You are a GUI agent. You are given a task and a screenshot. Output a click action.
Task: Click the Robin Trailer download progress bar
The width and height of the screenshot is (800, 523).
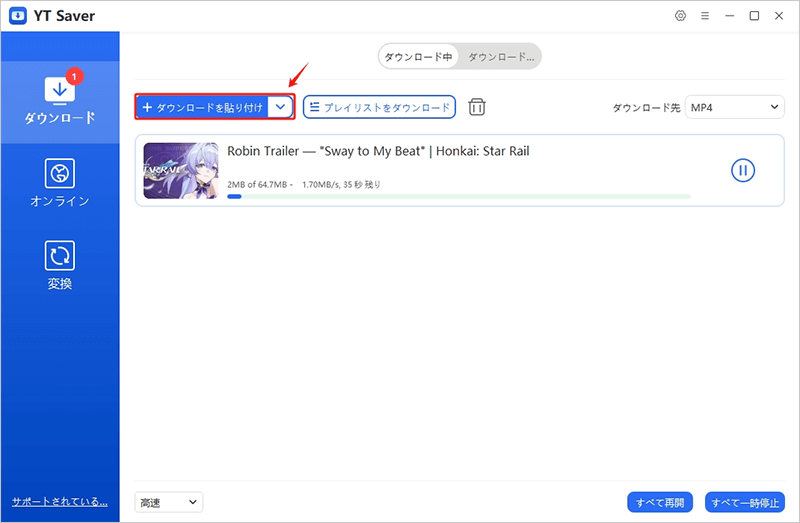459,196
